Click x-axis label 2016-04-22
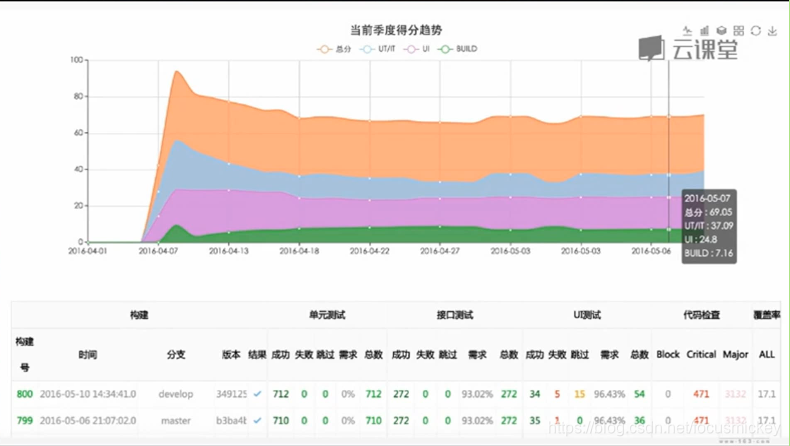This screenshot has width=790, height=446. [x=370, y=250]
